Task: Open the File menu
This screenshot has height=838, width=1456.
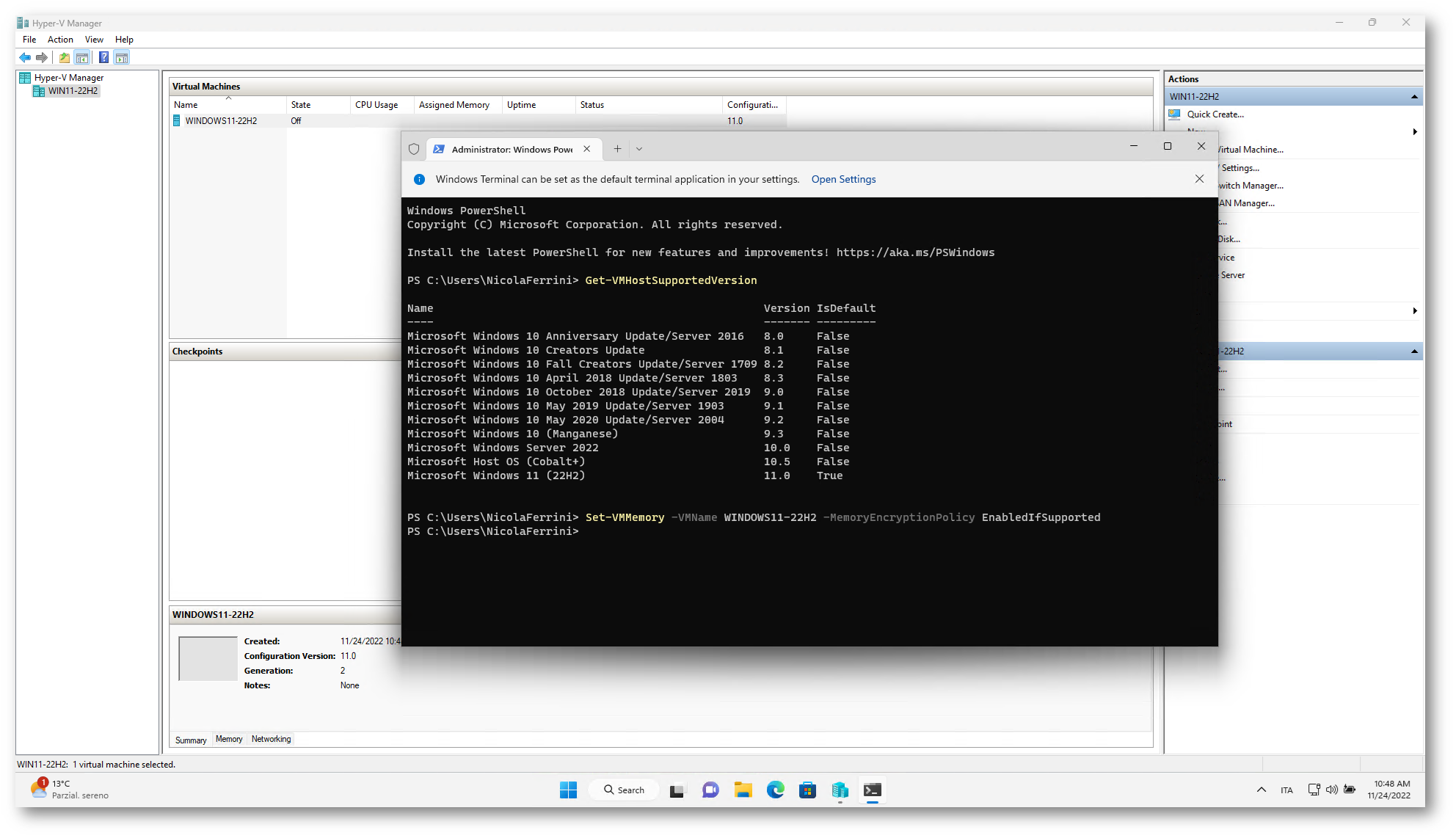Action: pyautogui.click(x=29, y=40)
